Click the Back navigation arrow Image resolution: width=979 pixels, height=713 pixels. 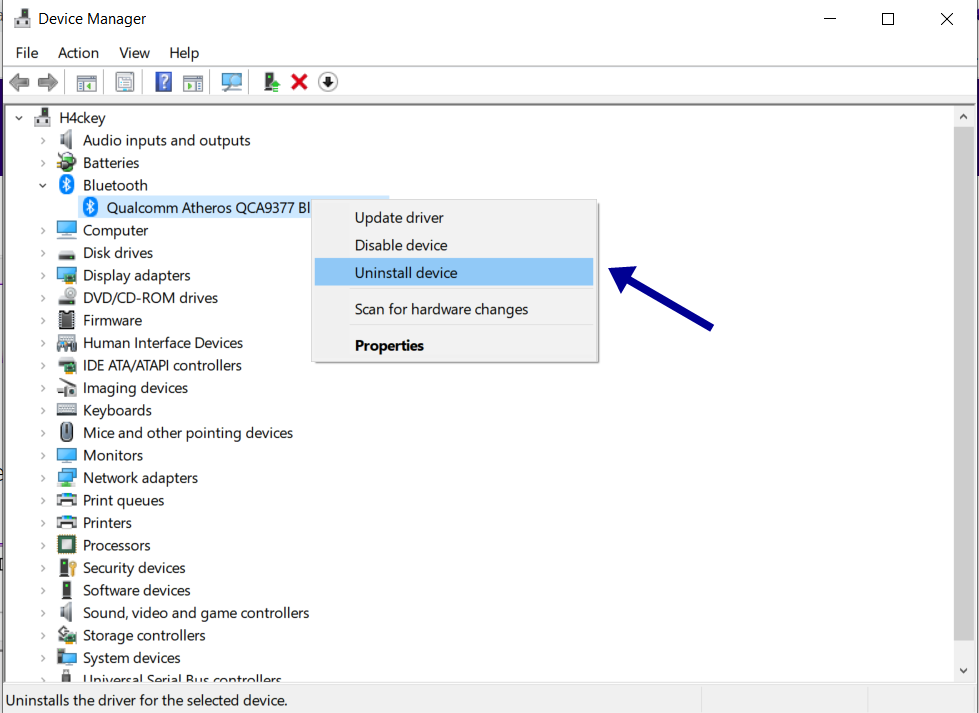(x=19, y=81)
